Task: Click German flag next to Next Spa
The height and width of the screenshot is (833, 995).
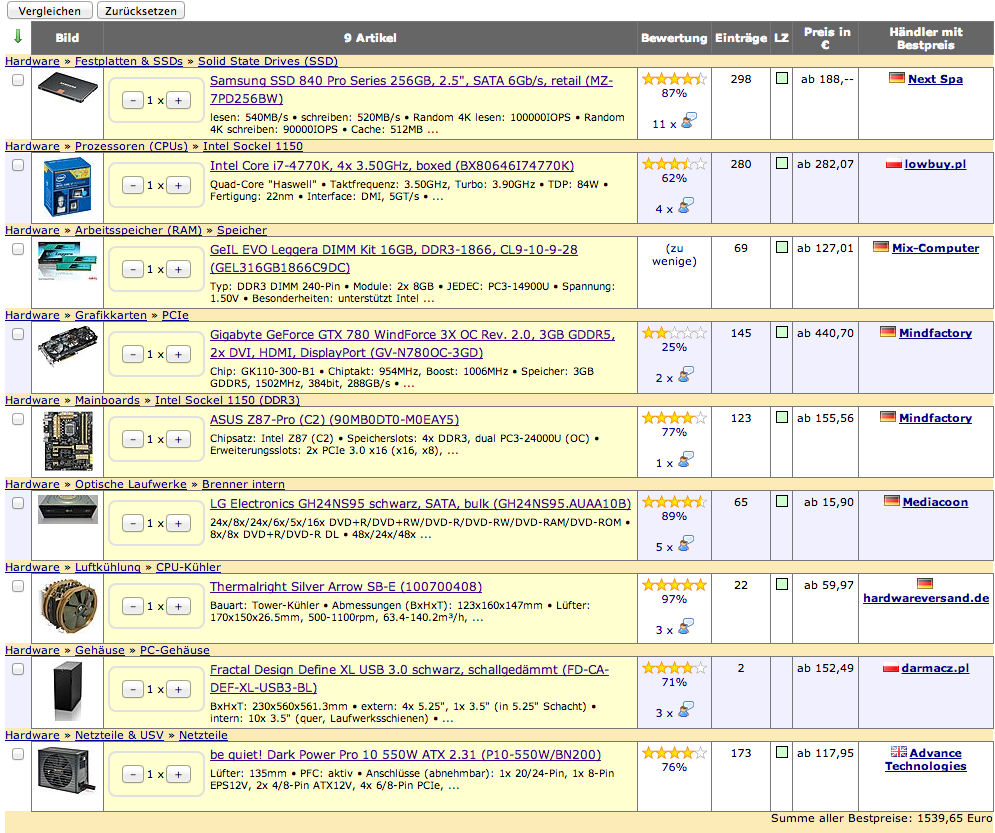Action: (897, 78)
